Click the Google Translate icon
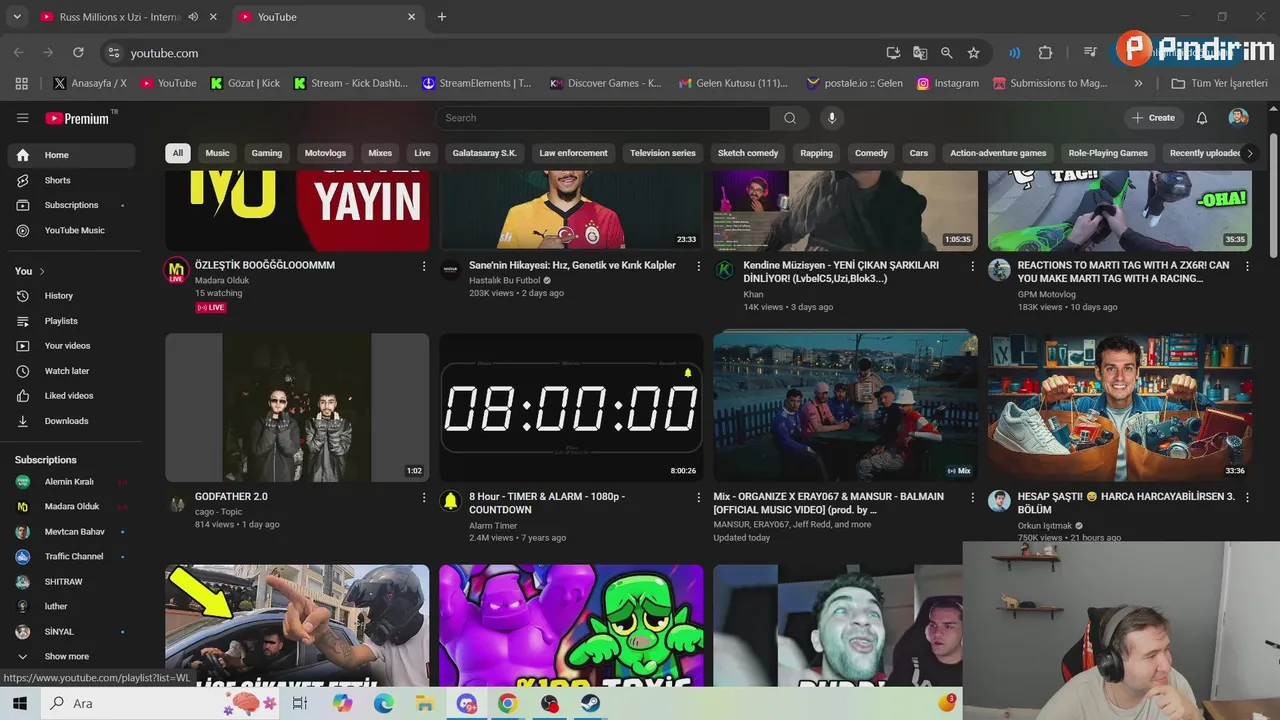This screenshot has height=720, width=1280. [920, 53]
